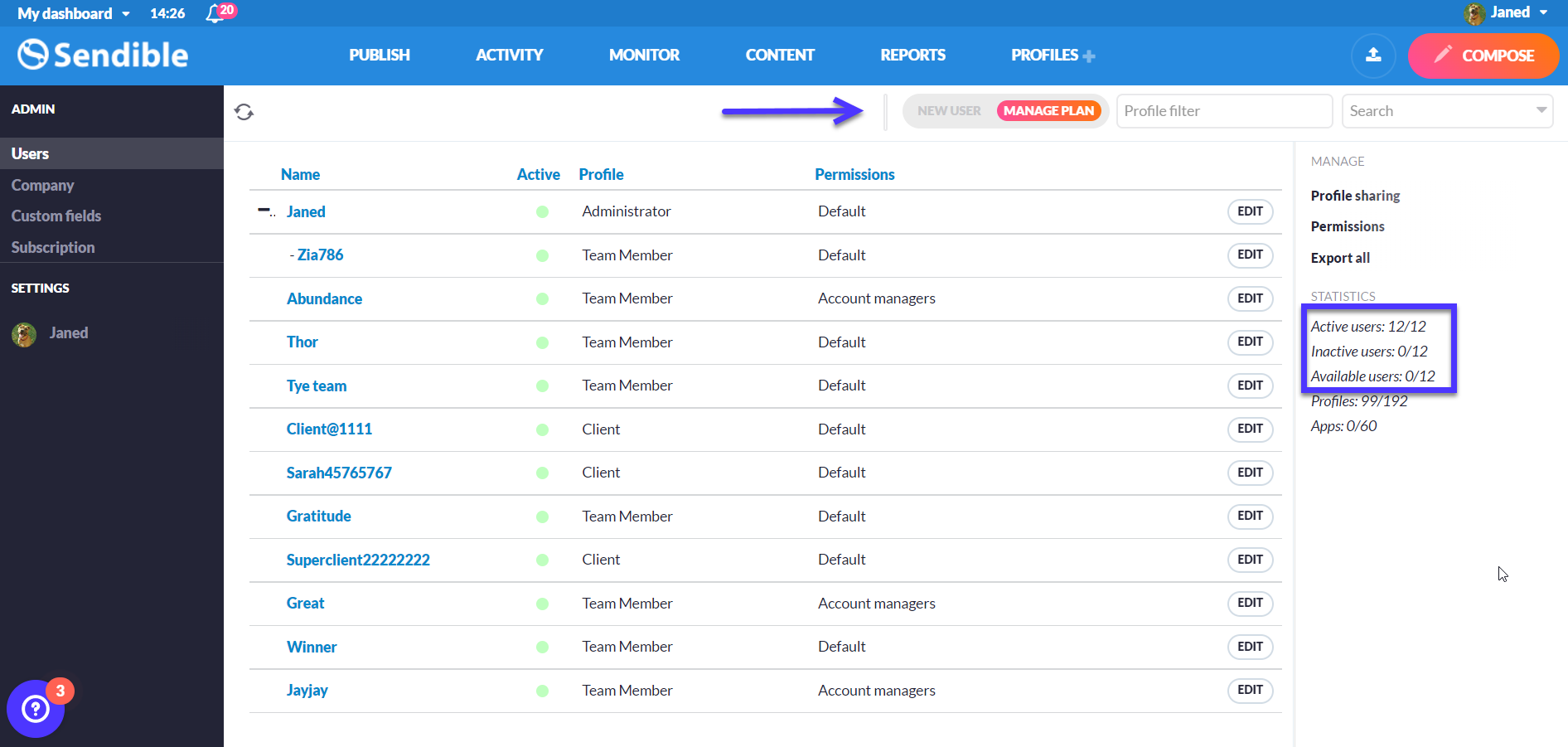Sort by Name column header
This screenshot has width=1568, height=747.
point(300,174)
